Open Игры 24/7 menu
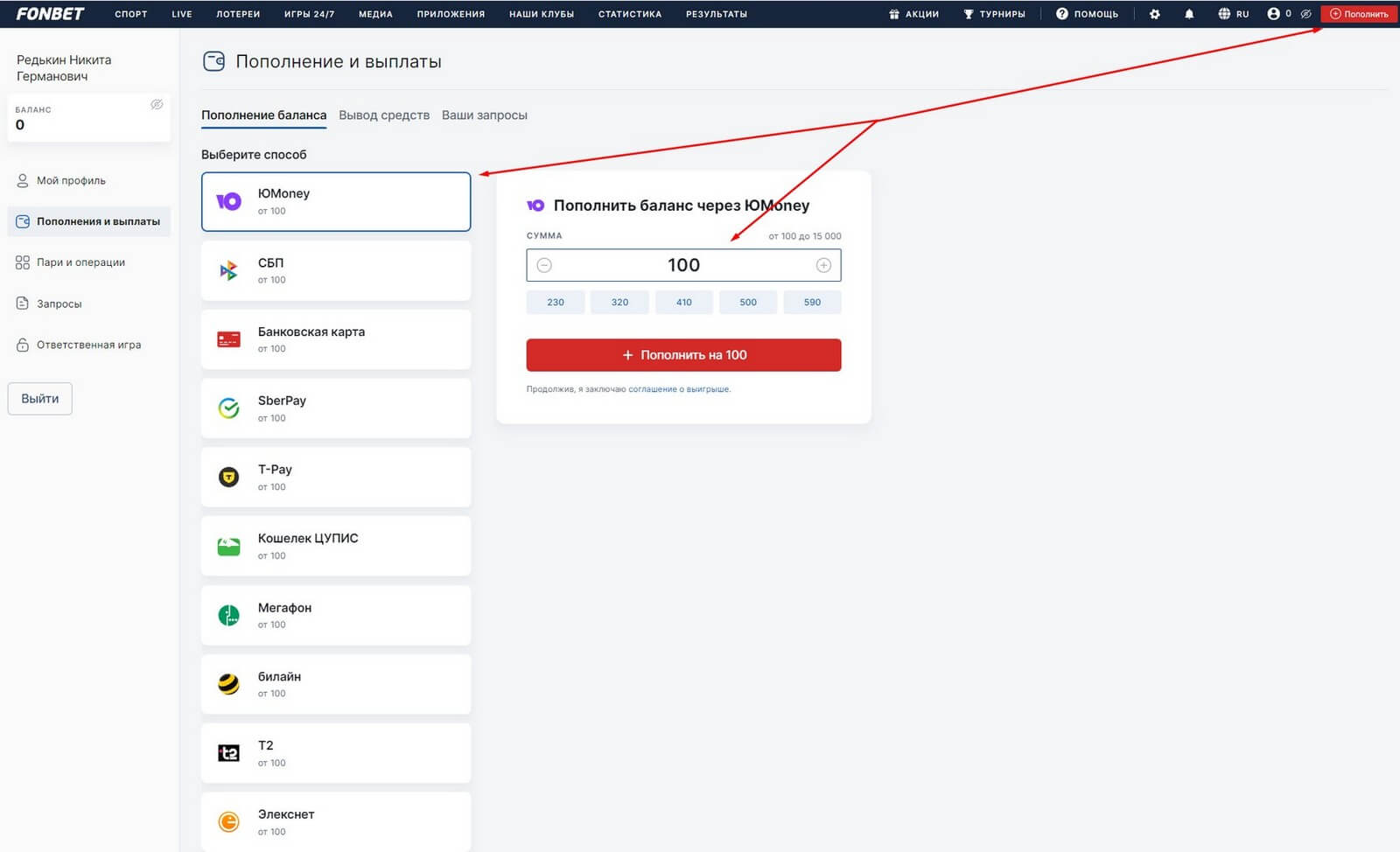The width and height of the screenshot is (1400, 852). (309, 14)
